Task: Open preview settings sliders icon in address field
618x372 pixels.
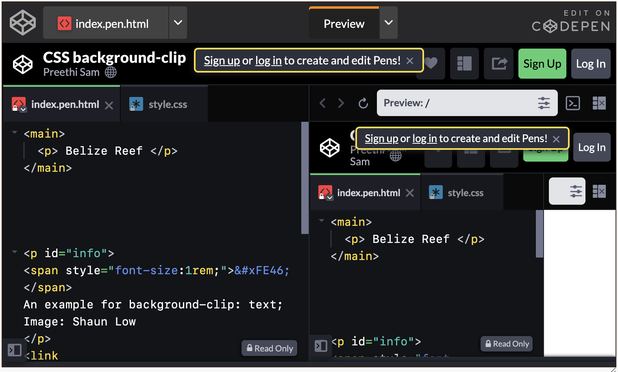Action: click(544, 103)
